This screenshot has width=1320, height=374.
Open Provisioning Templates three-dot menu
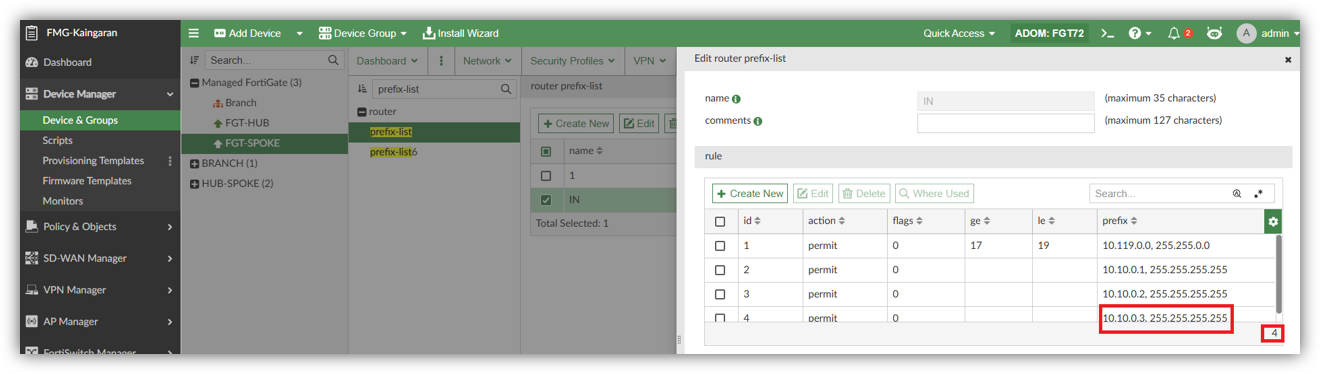tap(170, 161)
